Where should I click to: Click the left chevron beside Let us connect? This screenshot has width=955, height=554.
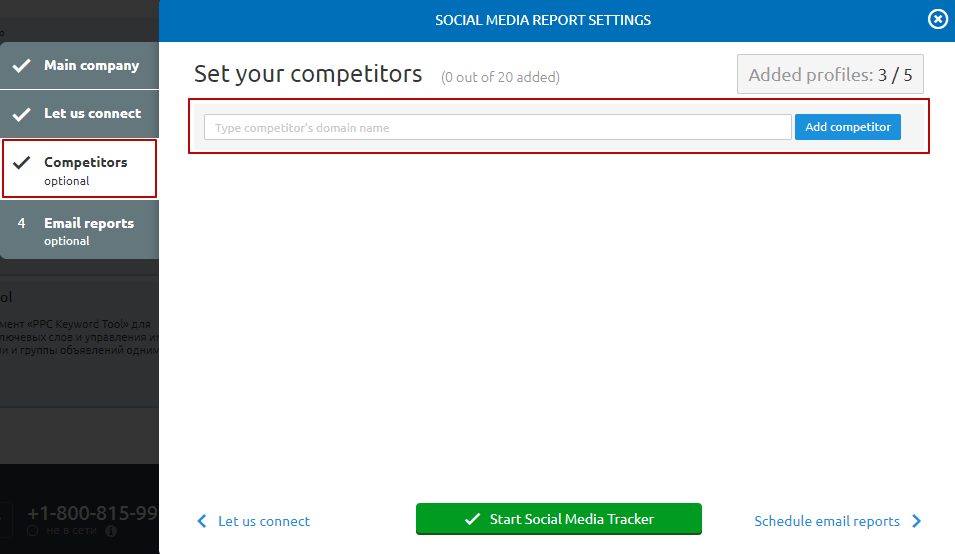(x=202, y=521)
